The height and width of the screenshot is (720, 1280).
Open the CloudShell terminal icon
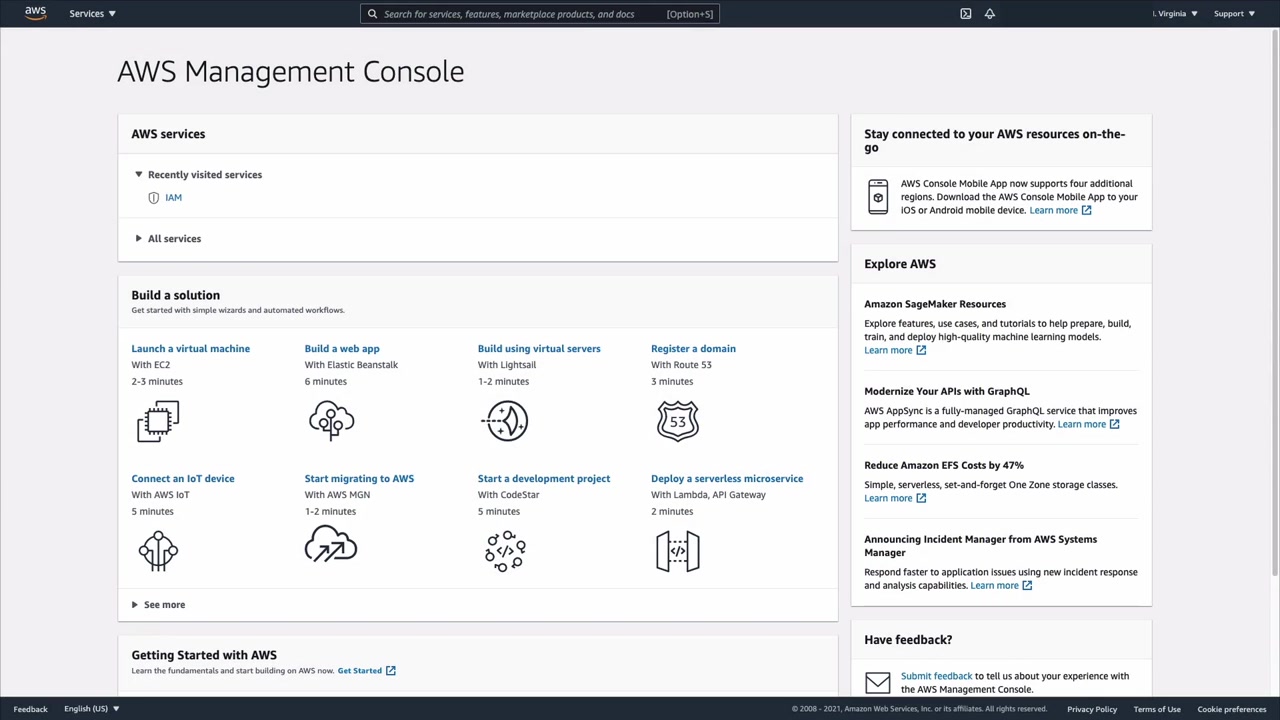point(966,14)
